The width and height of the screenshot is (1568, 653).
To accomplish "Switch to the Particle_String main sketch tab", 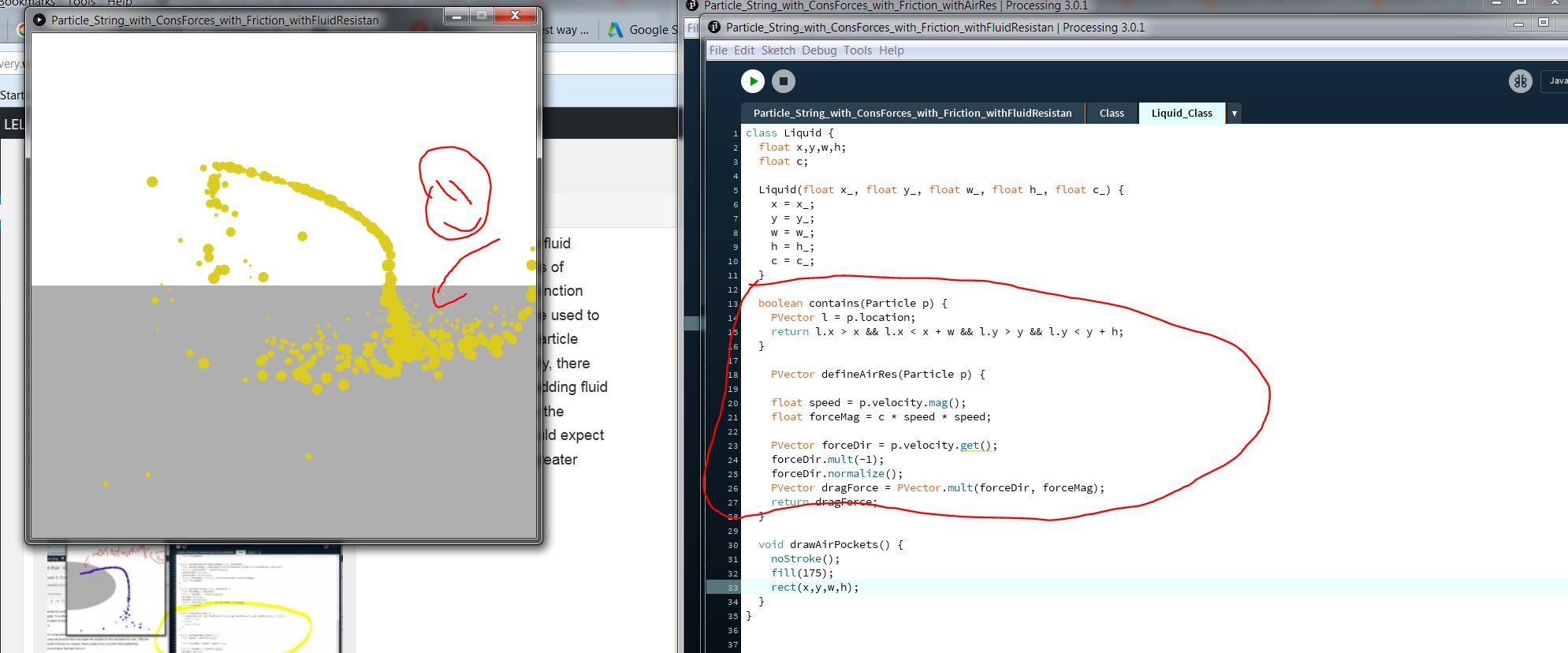I will (912, 114).
